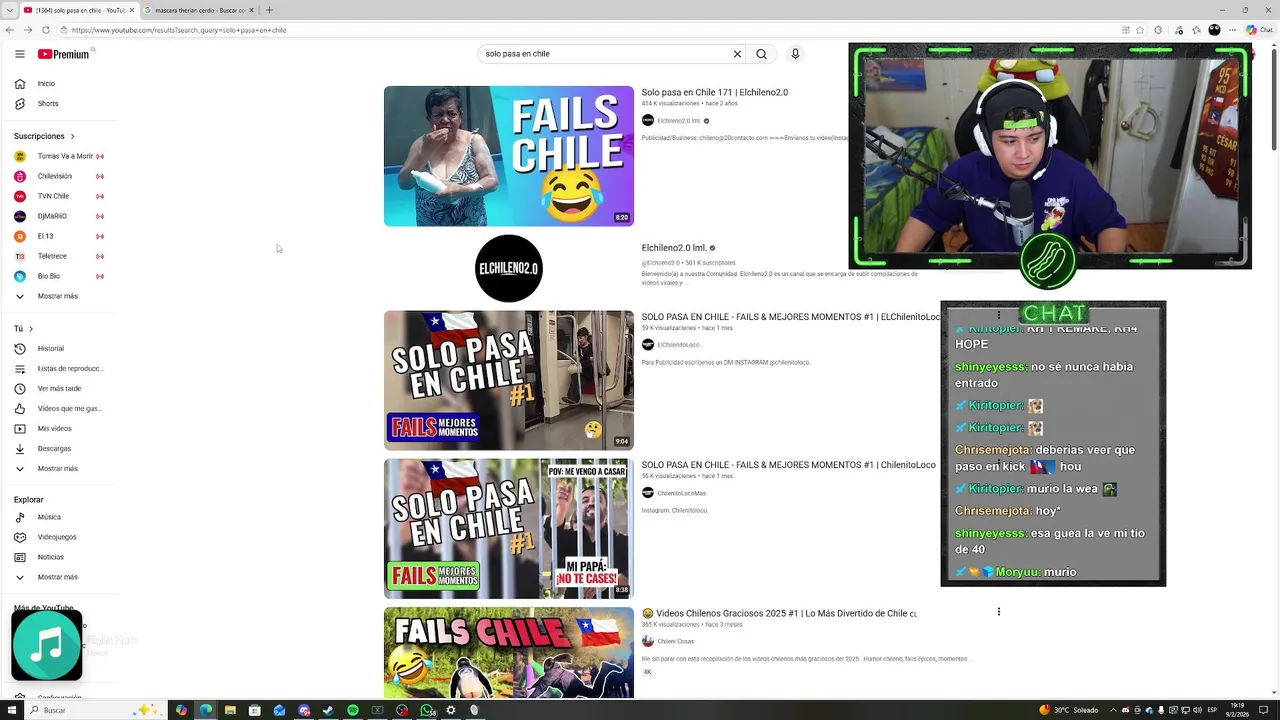Click the Windows taskbar Buscar search box
1280x720 pixels.
95,710
